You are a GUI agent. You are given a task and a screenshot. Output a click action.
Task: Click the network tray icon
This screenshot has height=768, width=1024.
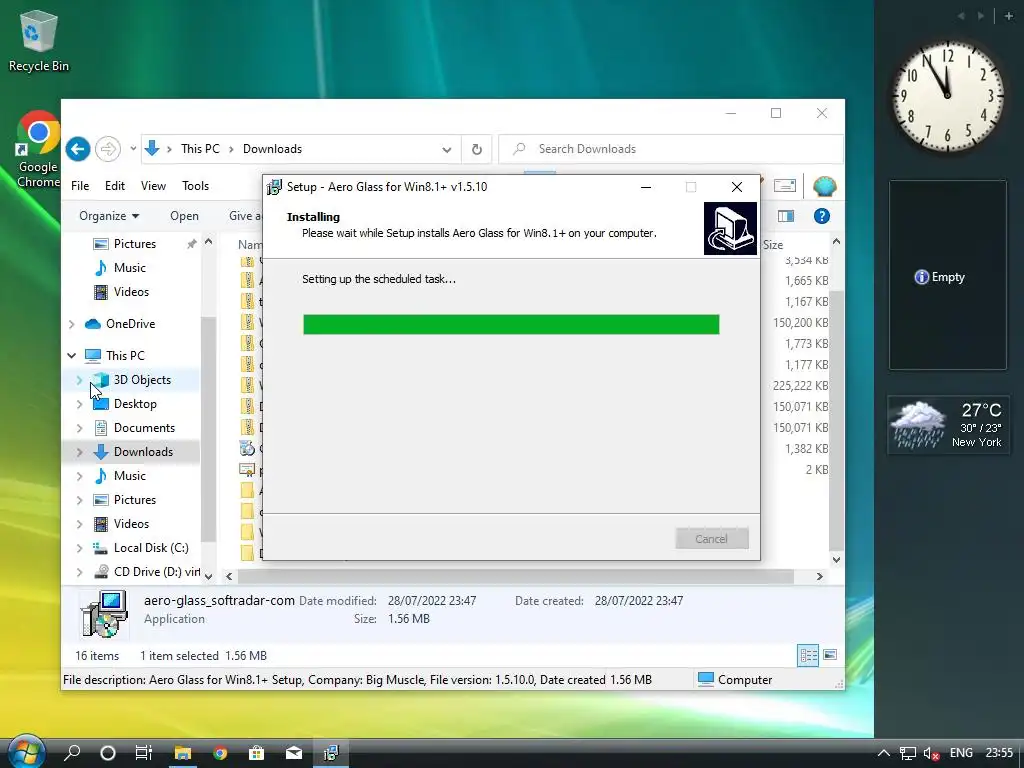click(907, 754)
